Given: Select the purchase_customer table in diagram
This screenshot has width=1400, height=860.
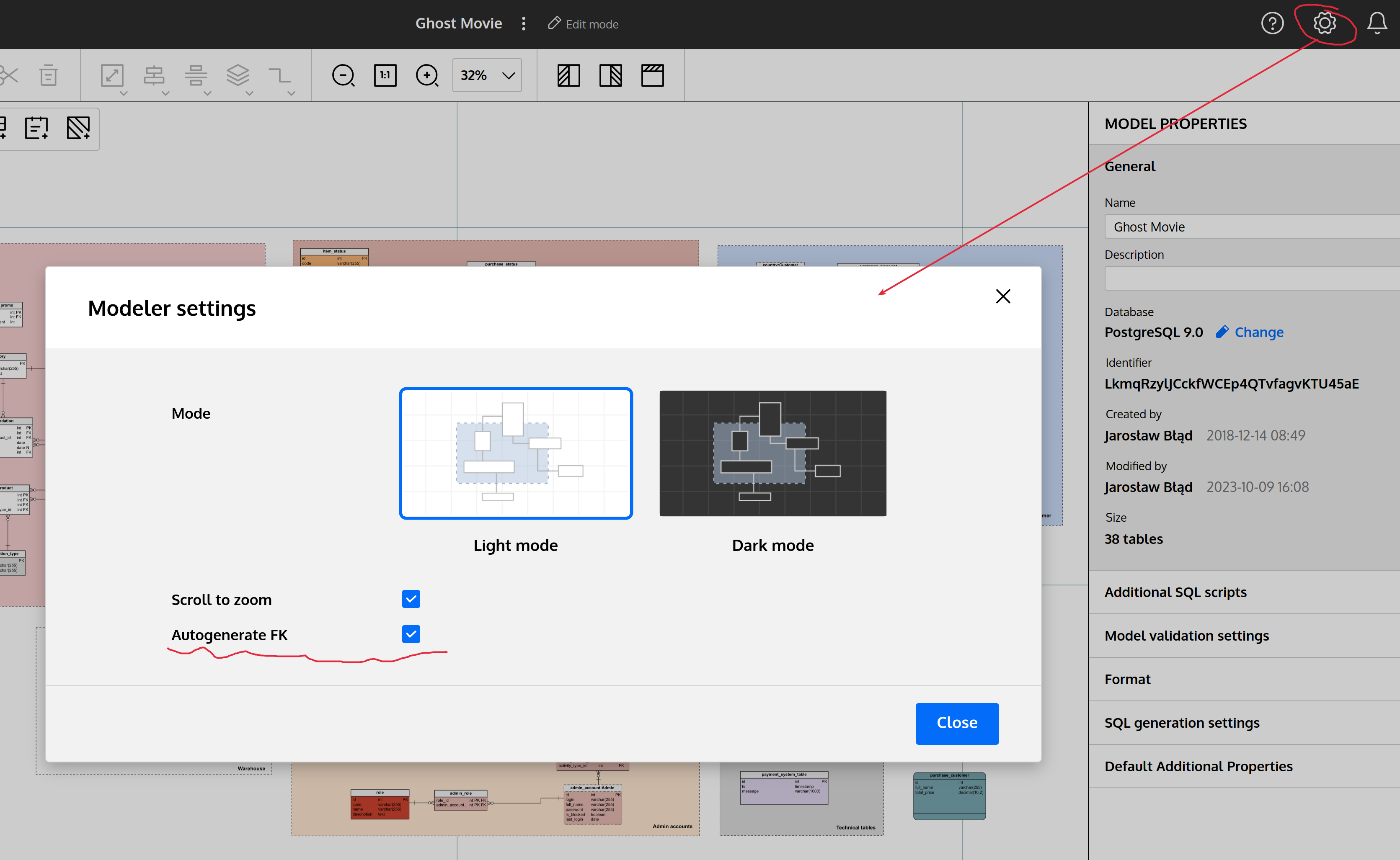Looking at the screenshot, I should [x=949, y=796].
